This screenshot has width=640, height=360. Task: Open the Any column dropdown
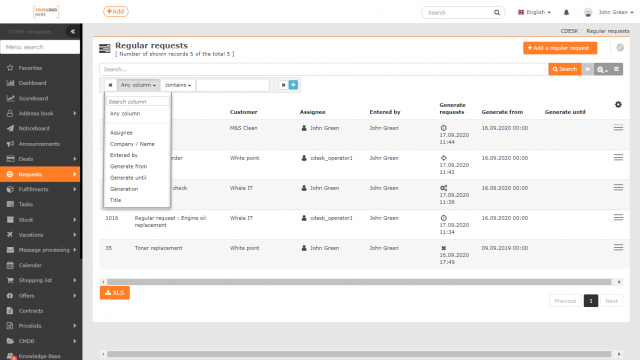[138, 85]
